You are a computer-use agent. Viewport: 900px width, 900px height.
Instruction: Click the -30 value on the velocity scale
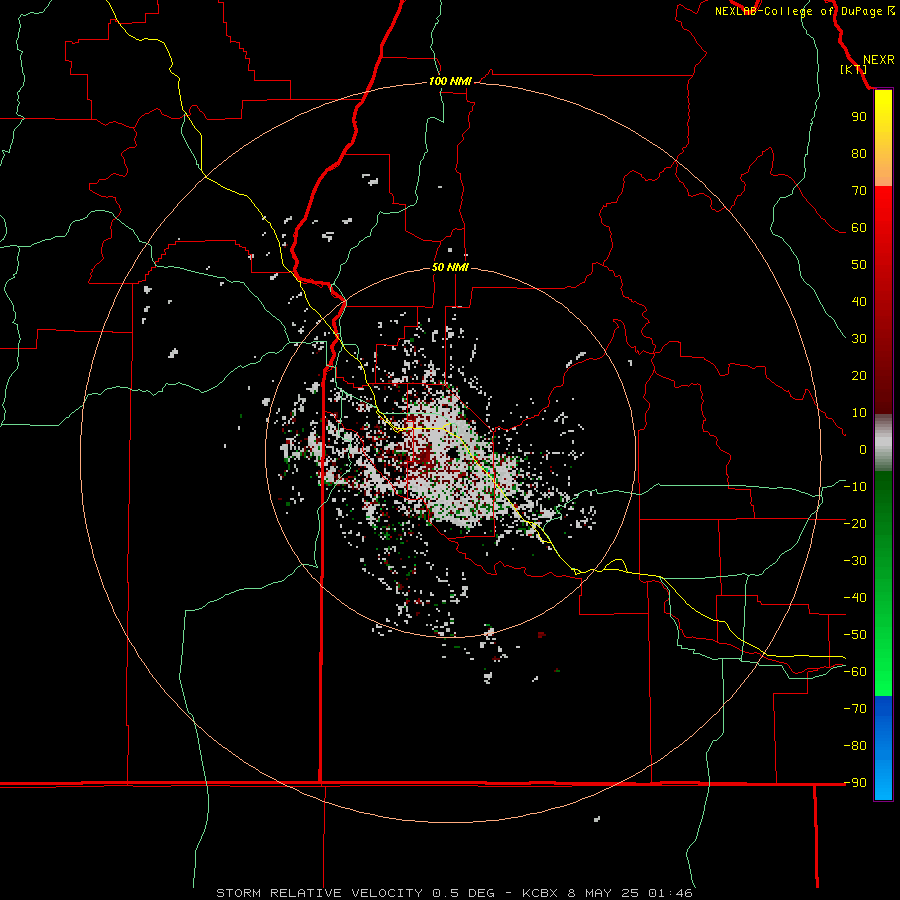855,561
